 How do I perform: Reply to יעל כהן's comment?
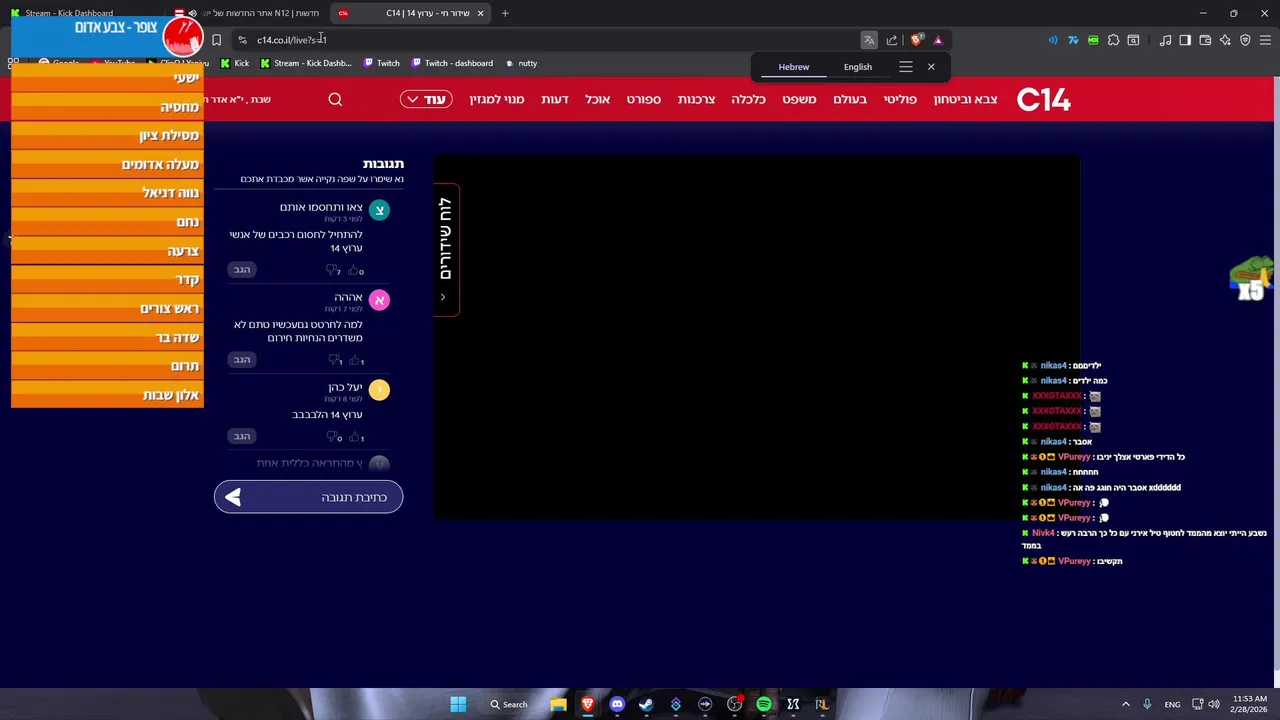coord(242,436)
